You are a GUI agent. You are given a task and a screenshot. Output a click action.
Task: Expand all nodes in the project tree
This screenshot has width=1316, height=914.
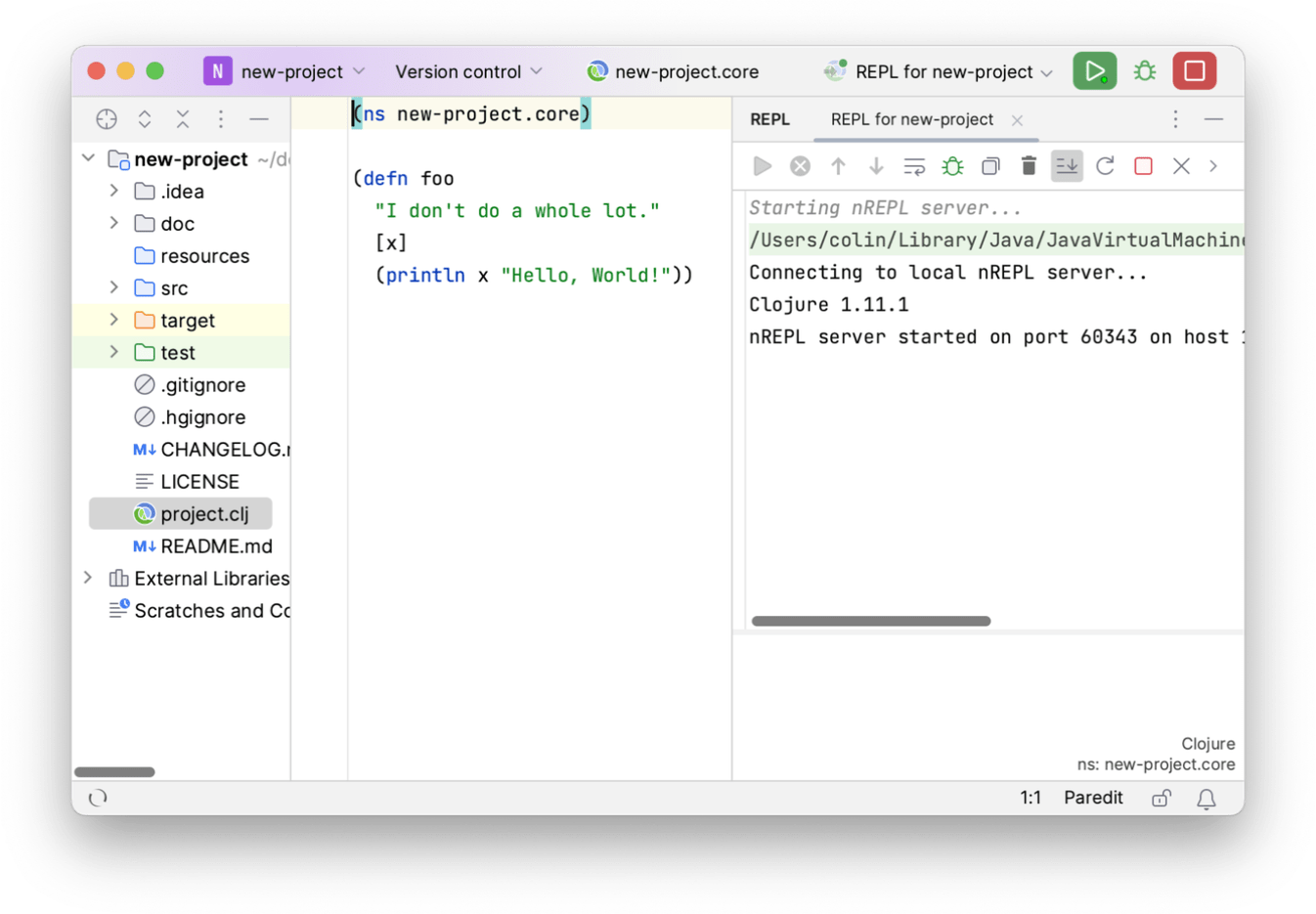coord(145,119)
